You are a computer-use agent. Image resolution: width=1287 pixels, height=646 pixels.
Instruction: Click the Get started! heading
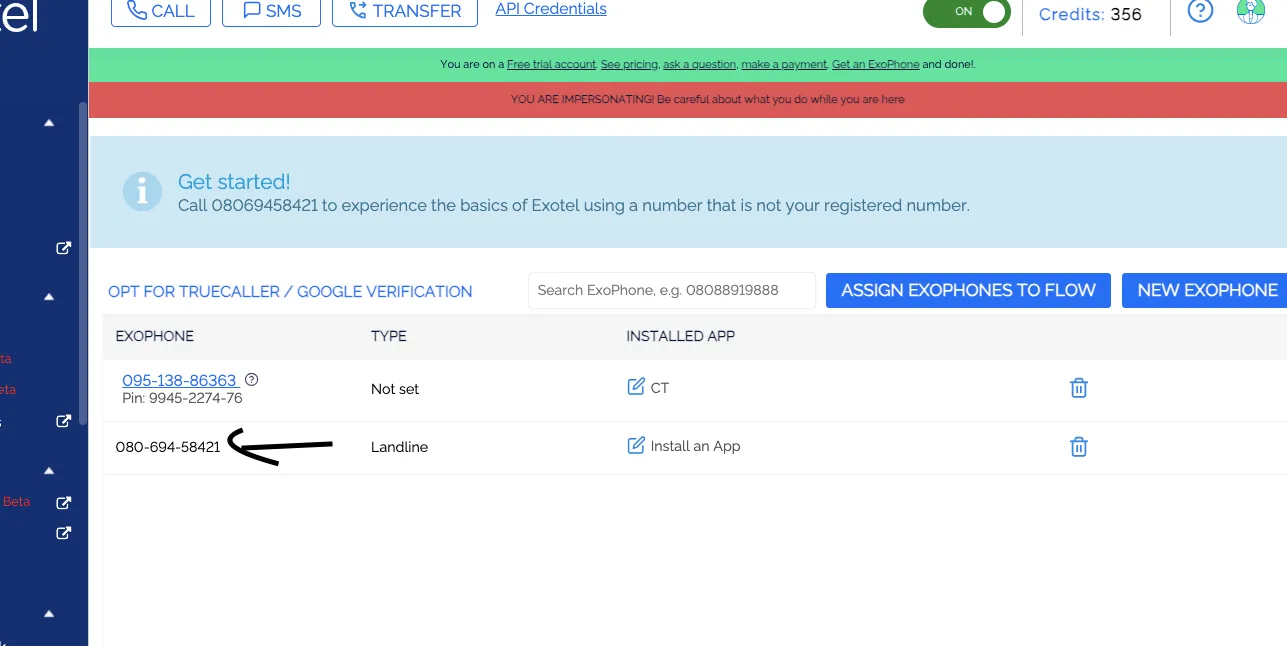234,182
